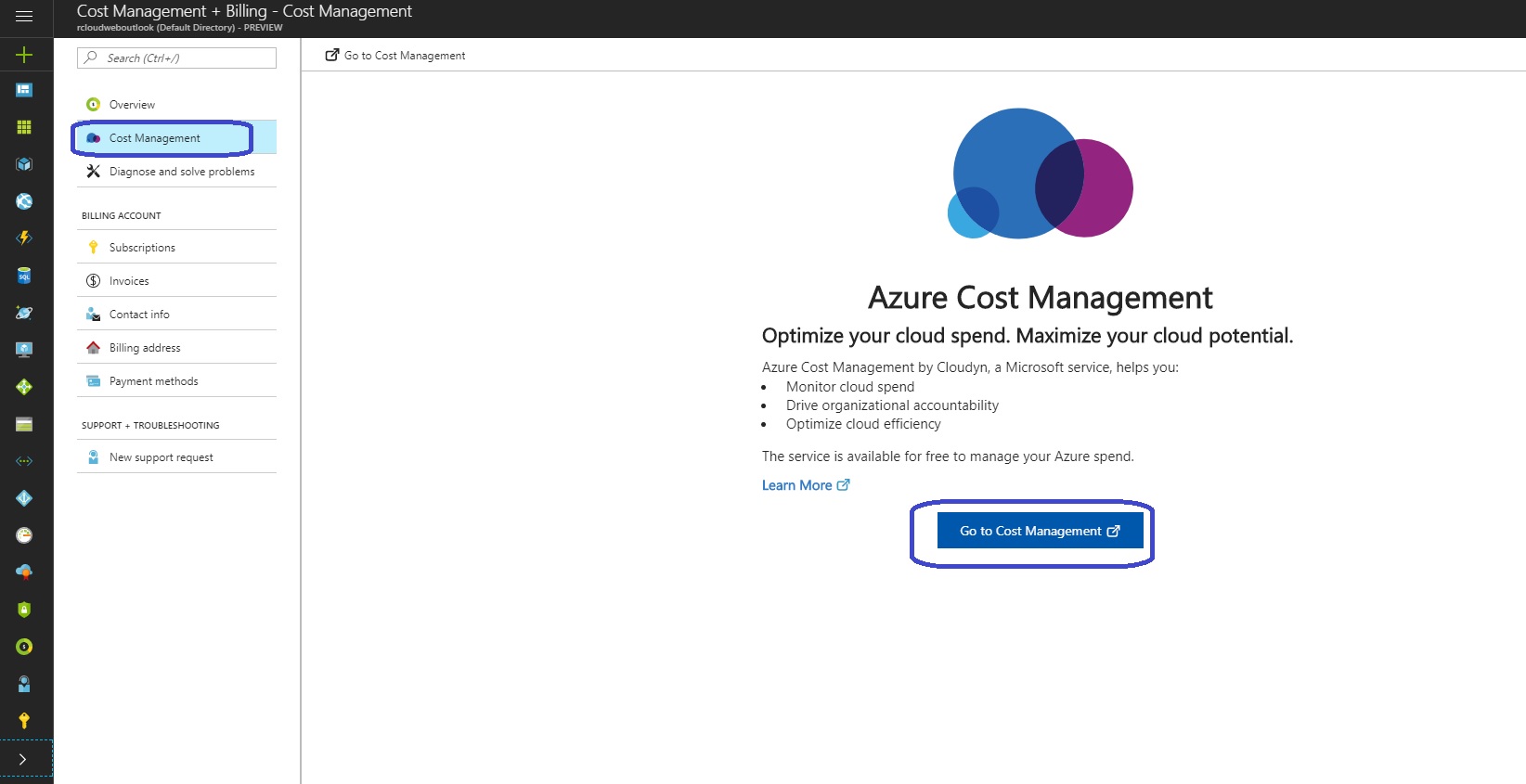The image size is (1526, 784).
Task: Open the Virtual machines monitor icon
Action: coord(24,350)
